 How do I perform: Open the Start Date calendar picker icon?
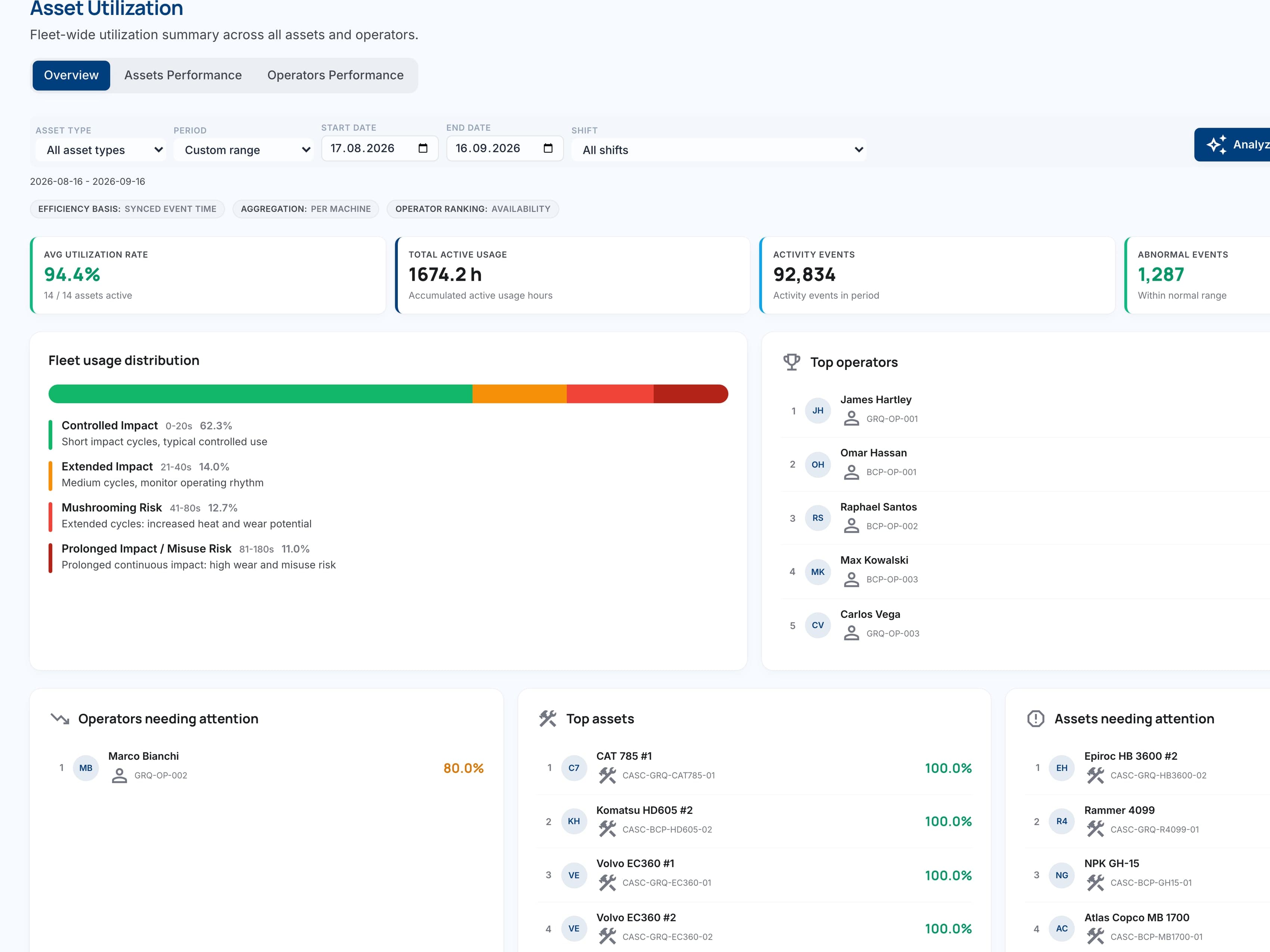tap(423, 148)
